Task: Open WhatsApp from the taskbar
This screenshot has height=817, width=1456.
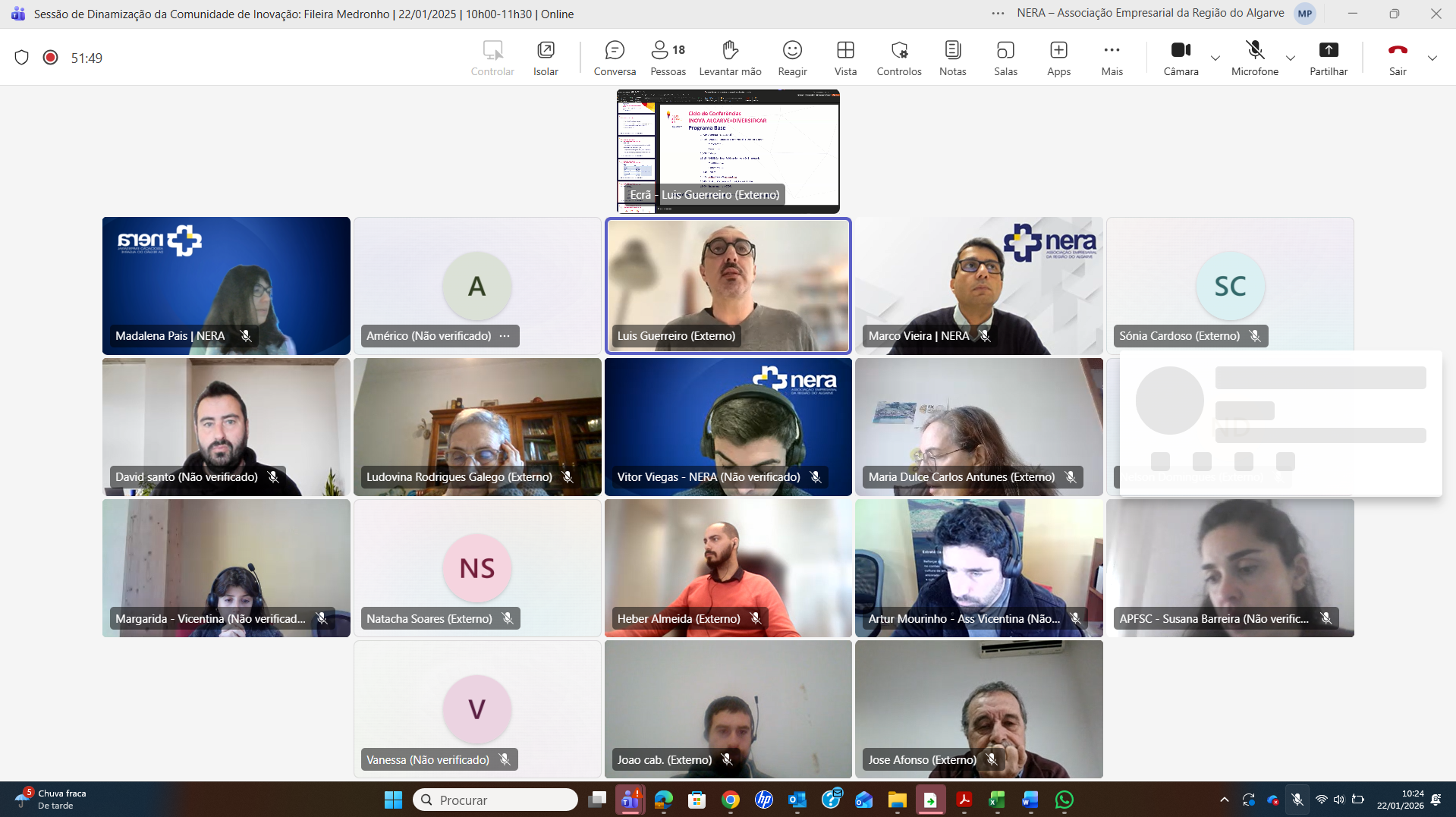Action: 1064,800
